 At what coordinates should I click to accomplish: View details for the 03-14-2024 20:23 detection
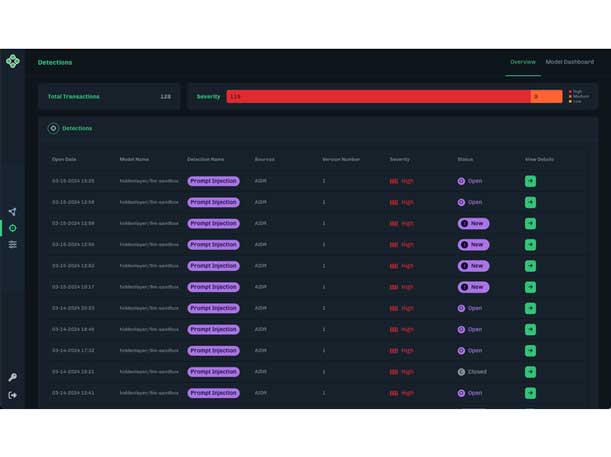click(530, 308)
